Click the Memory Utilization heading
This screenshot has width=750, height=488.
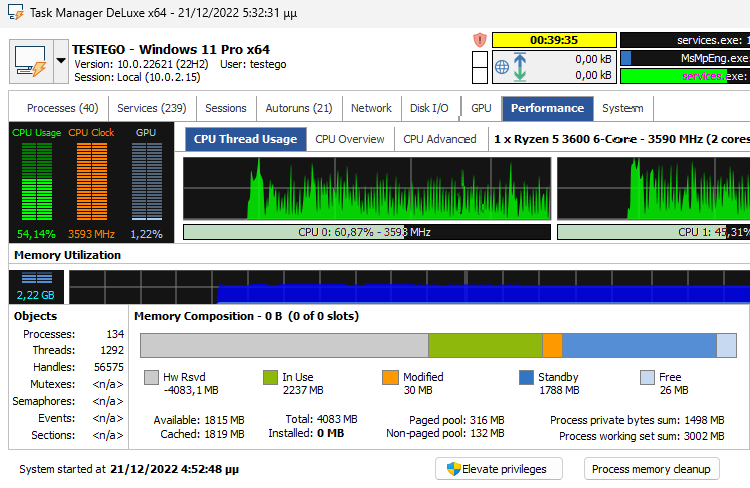pyautogui.click(x=67, y=255)
